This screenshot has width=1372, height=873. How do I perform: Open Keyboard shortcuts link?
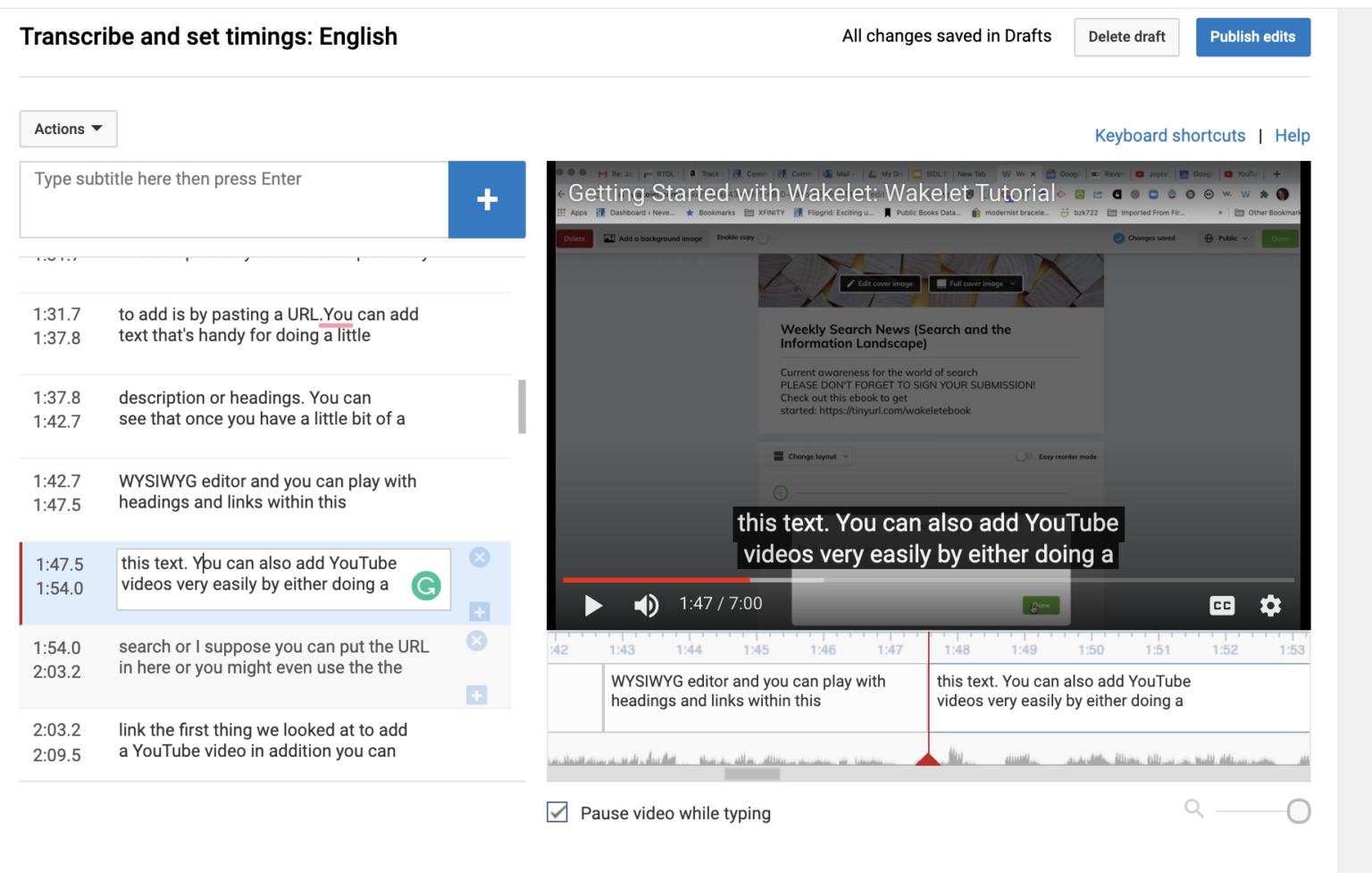pos(1170,136)
